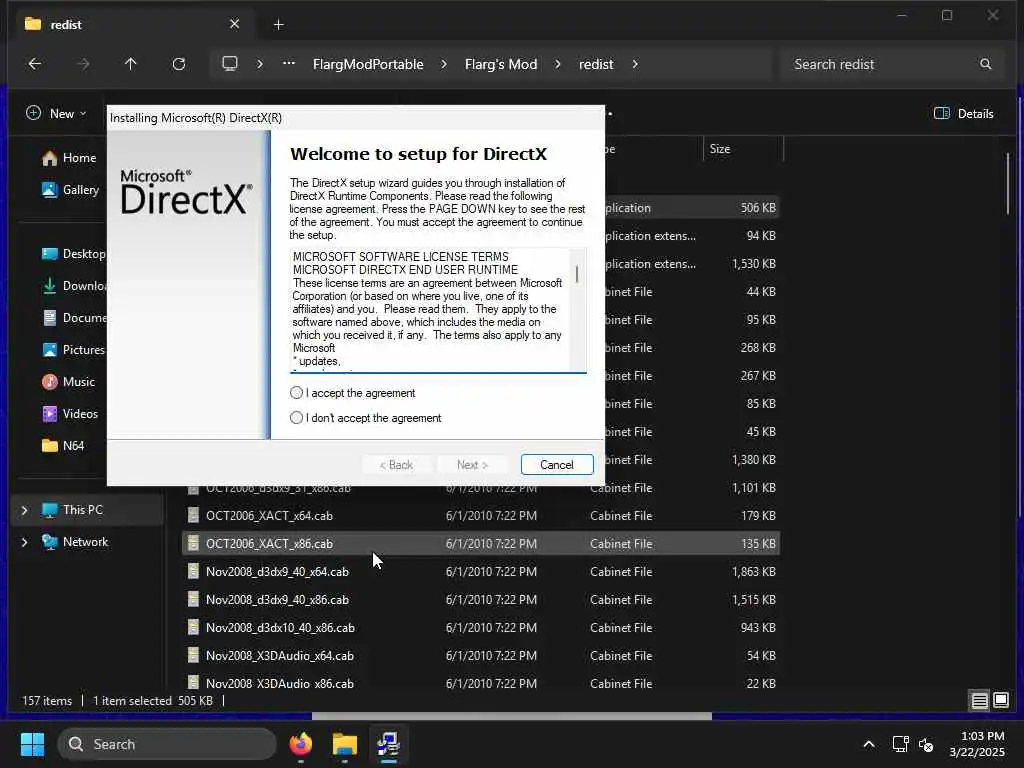Open the address bar ellipsis overflow
The width and height of the screenshot is (1024, 768).
(289, 64)
